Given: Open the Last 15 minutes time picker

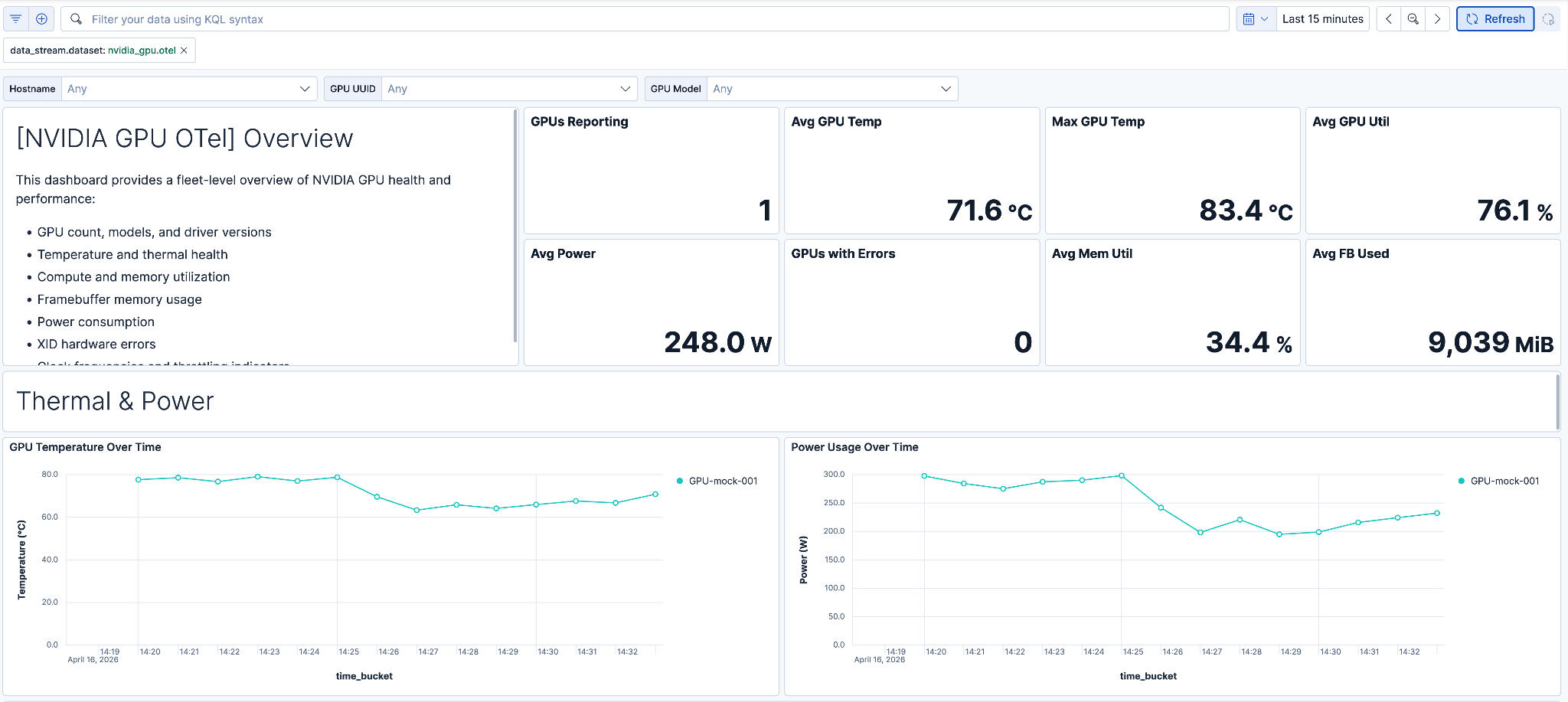Looking at the screenshot, I should pos(1323,19).
